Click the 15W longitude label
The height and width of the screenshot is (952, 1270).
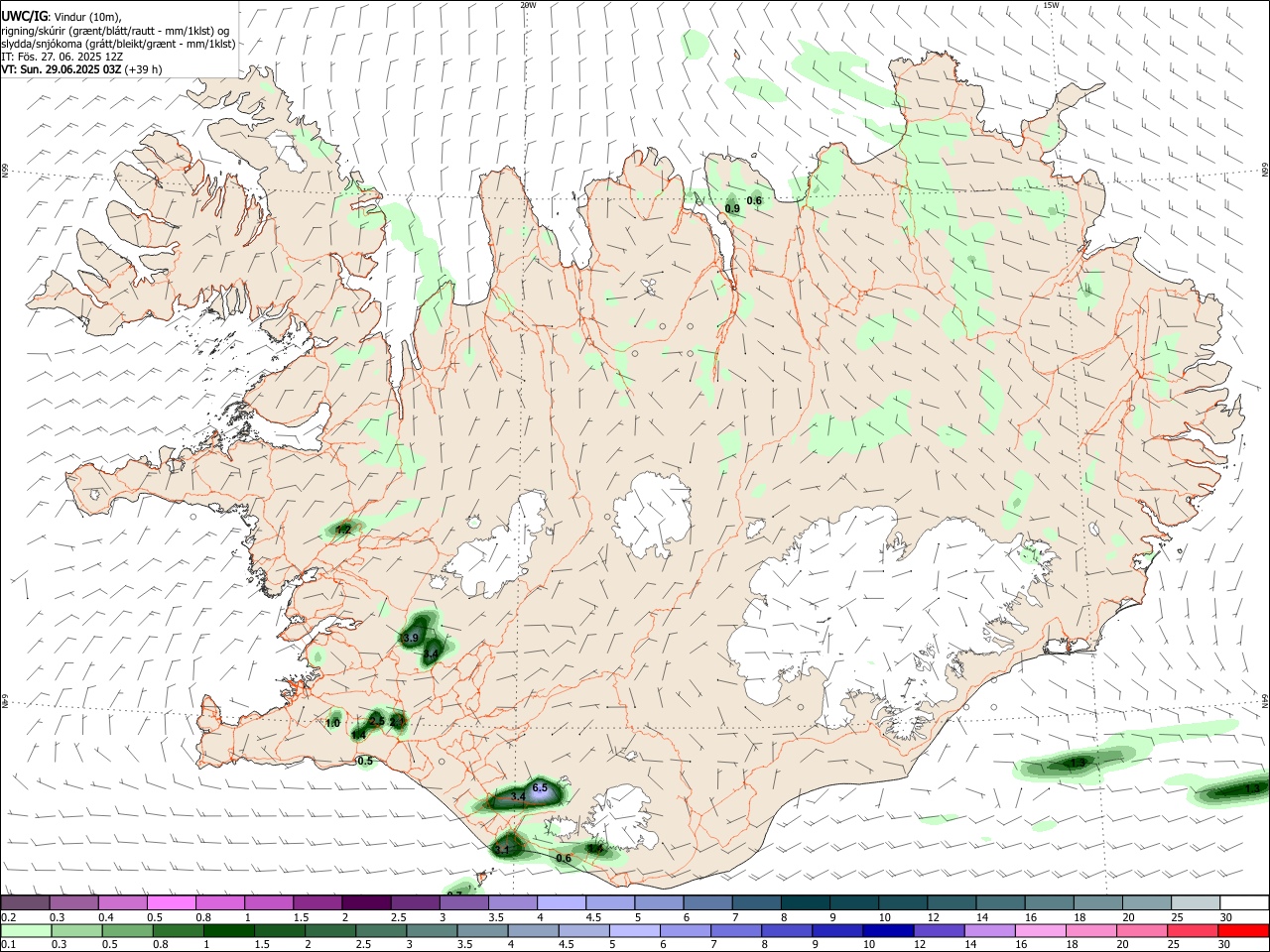(1051, 5)
